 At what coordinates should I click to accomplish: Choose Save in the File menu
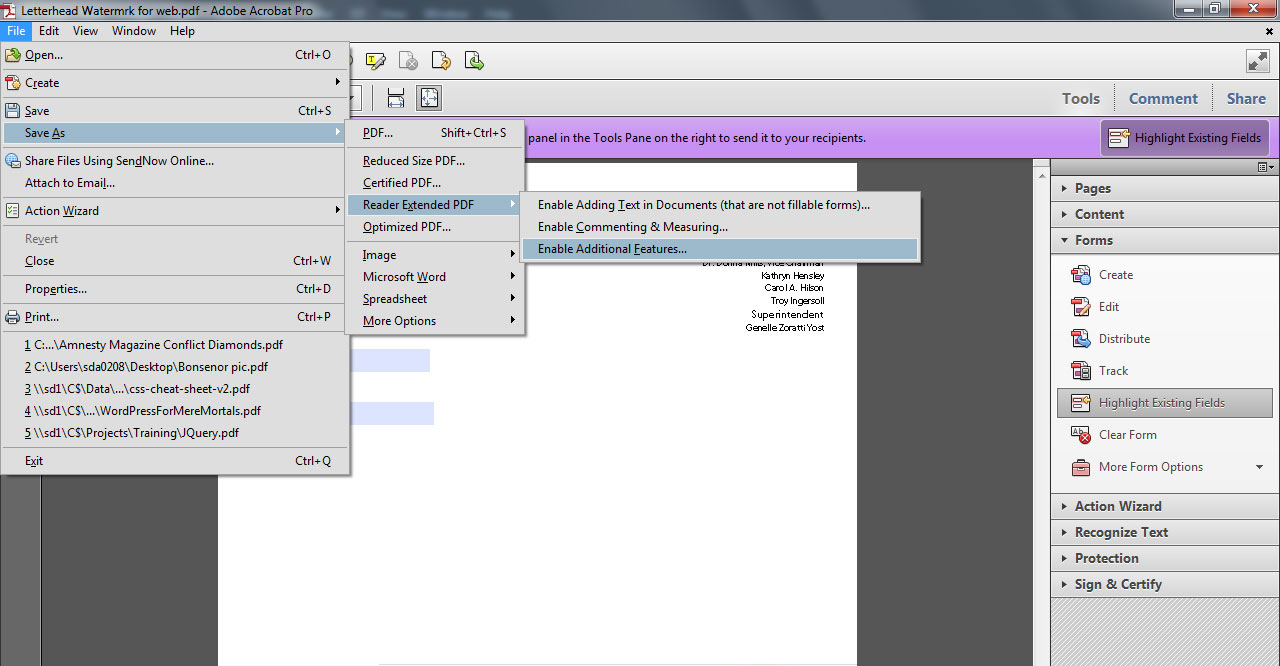175,111
